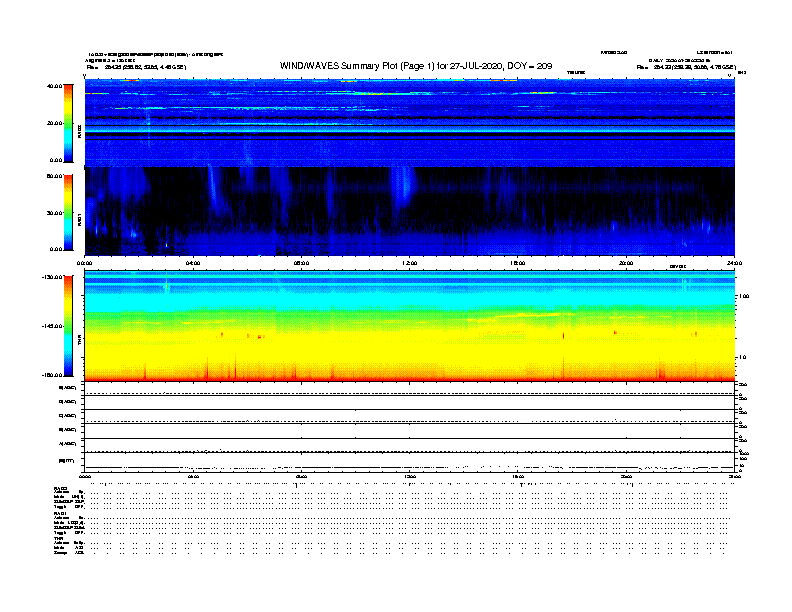Click the 00:00 tick under RAD1 spectrogram

85,263
